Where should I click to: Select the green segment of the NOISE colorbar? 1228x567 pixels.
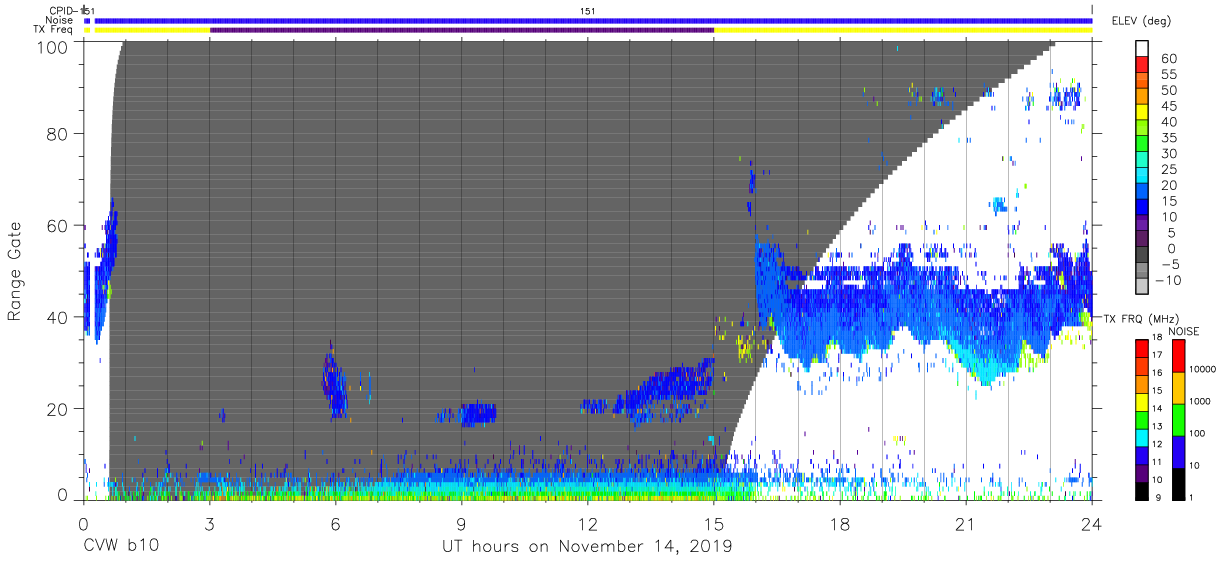(1181, 419)
